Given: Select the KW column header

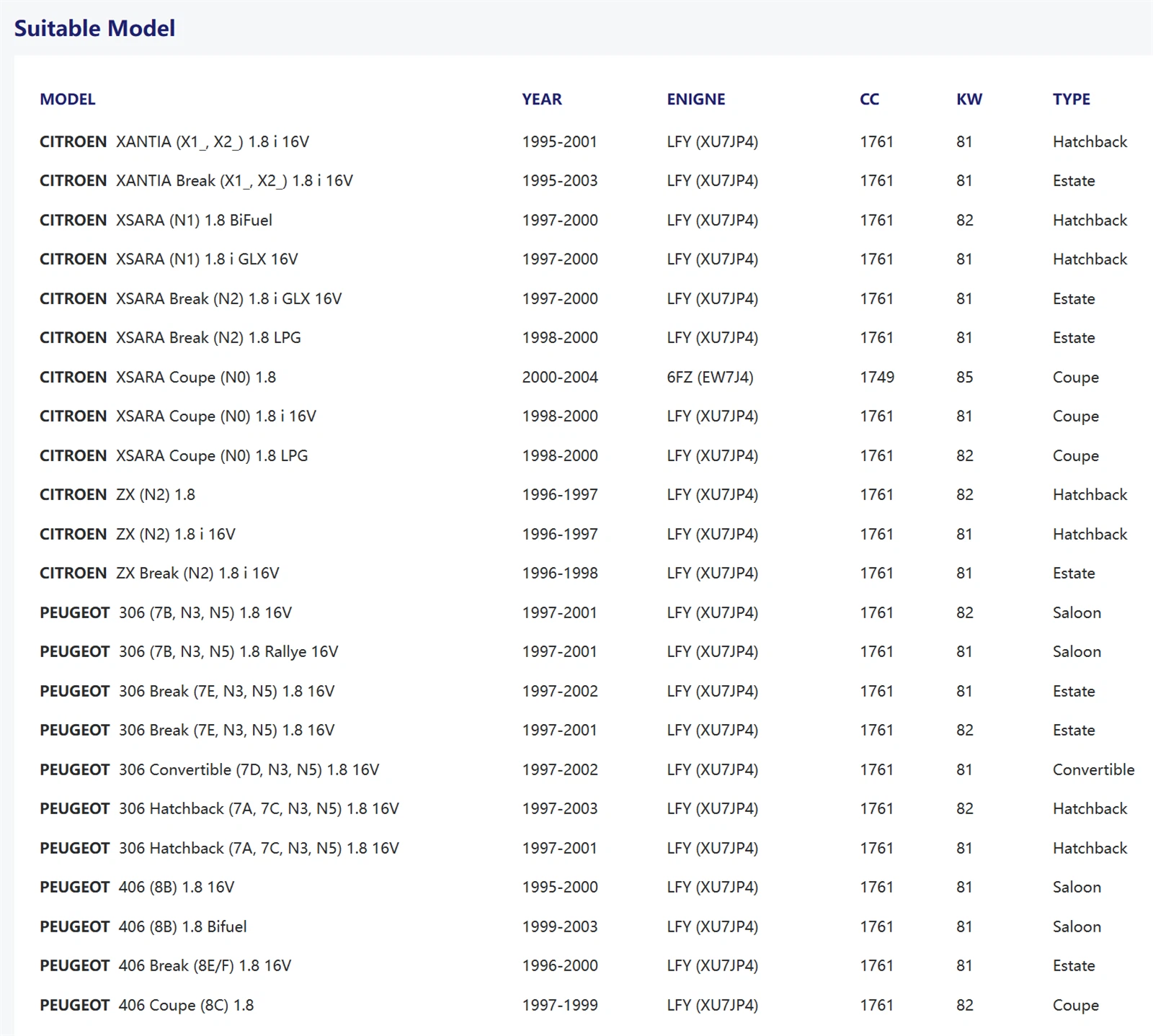Looking at the screenshot, I should click(x=969, y=99).
